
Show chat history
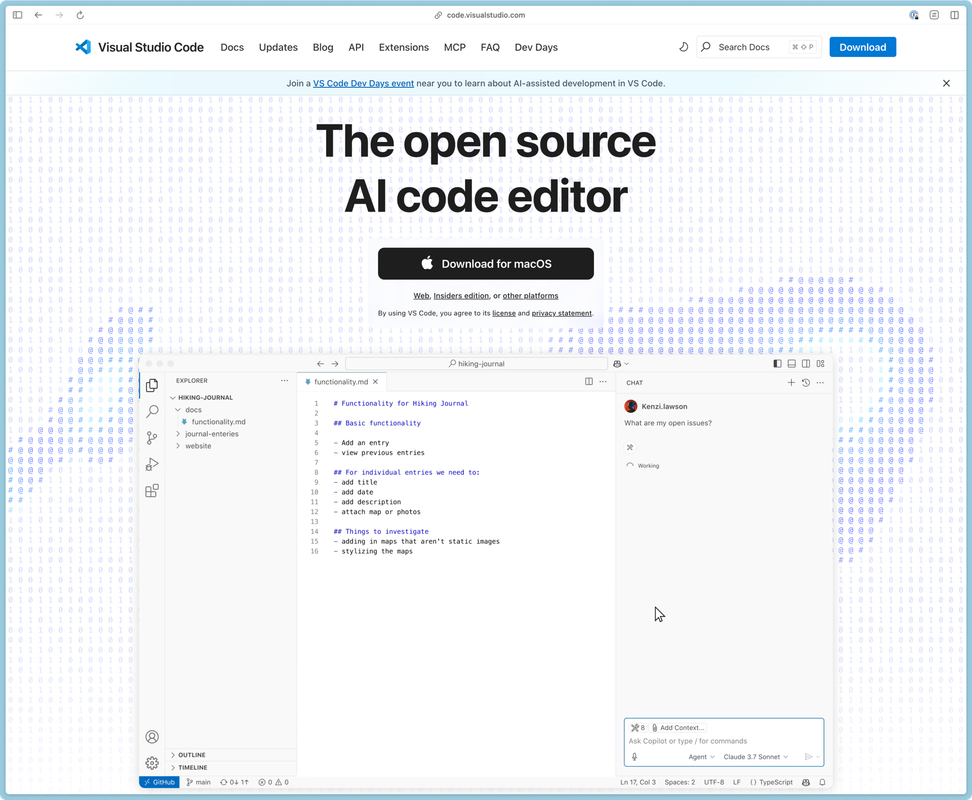click(806, 382)
